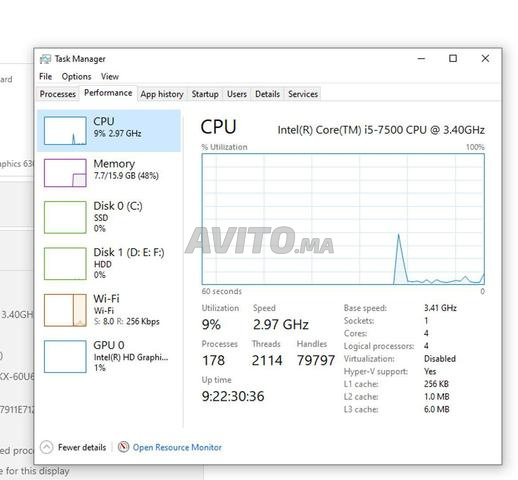Click the Threads count 2114

point(267,360)
